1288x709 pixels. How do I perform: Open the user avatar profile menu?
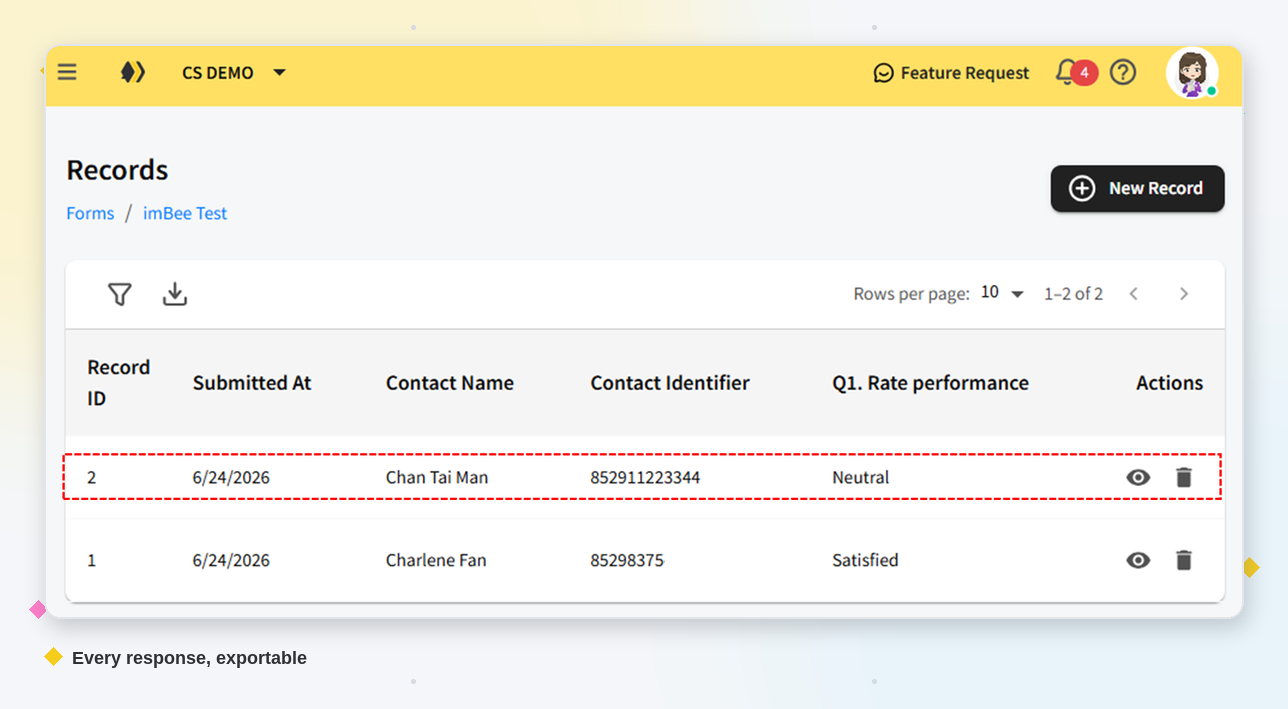click(1192, 73)
